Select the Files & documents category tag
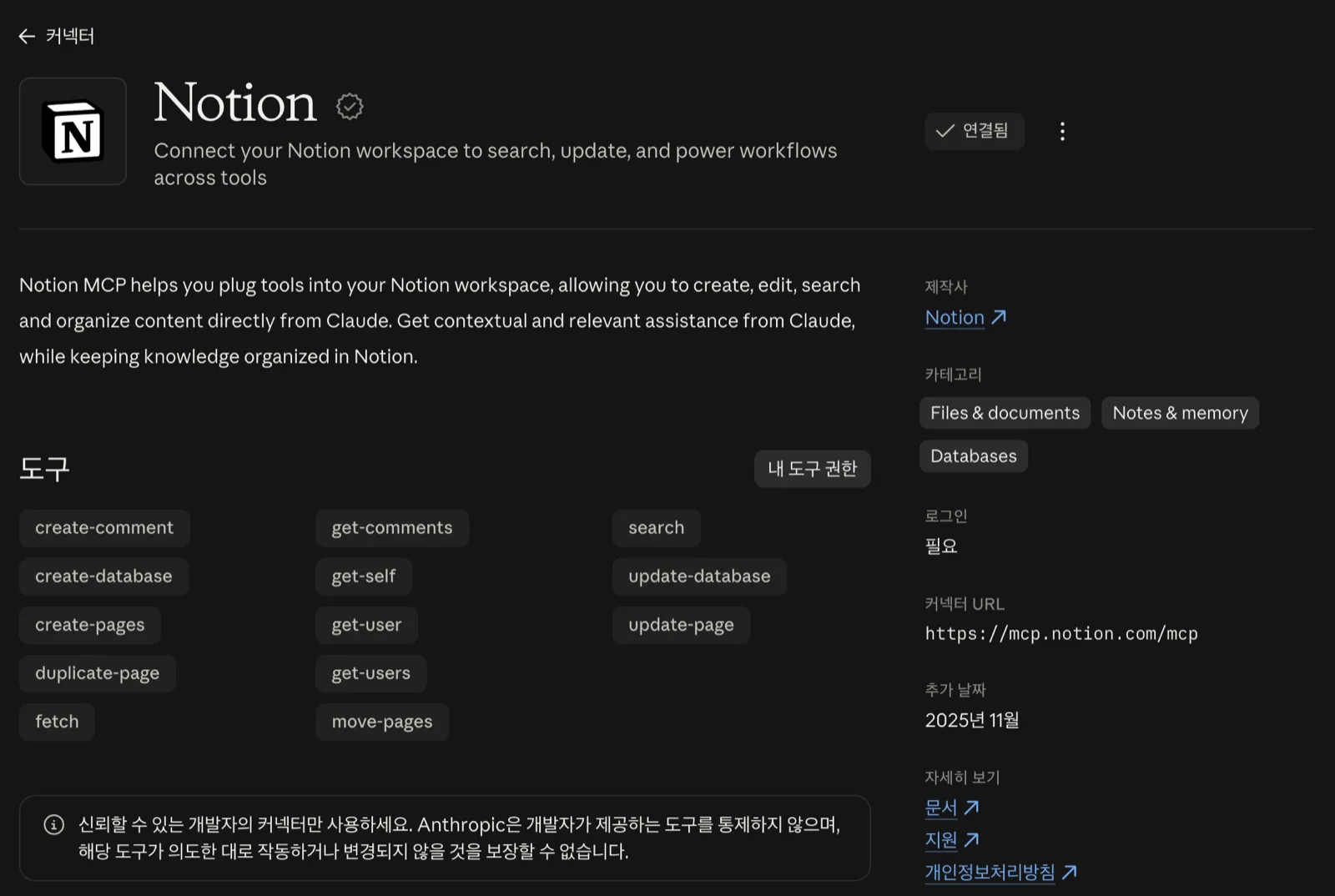The height and width of the screenshot is (896, 1335). 1005,413
